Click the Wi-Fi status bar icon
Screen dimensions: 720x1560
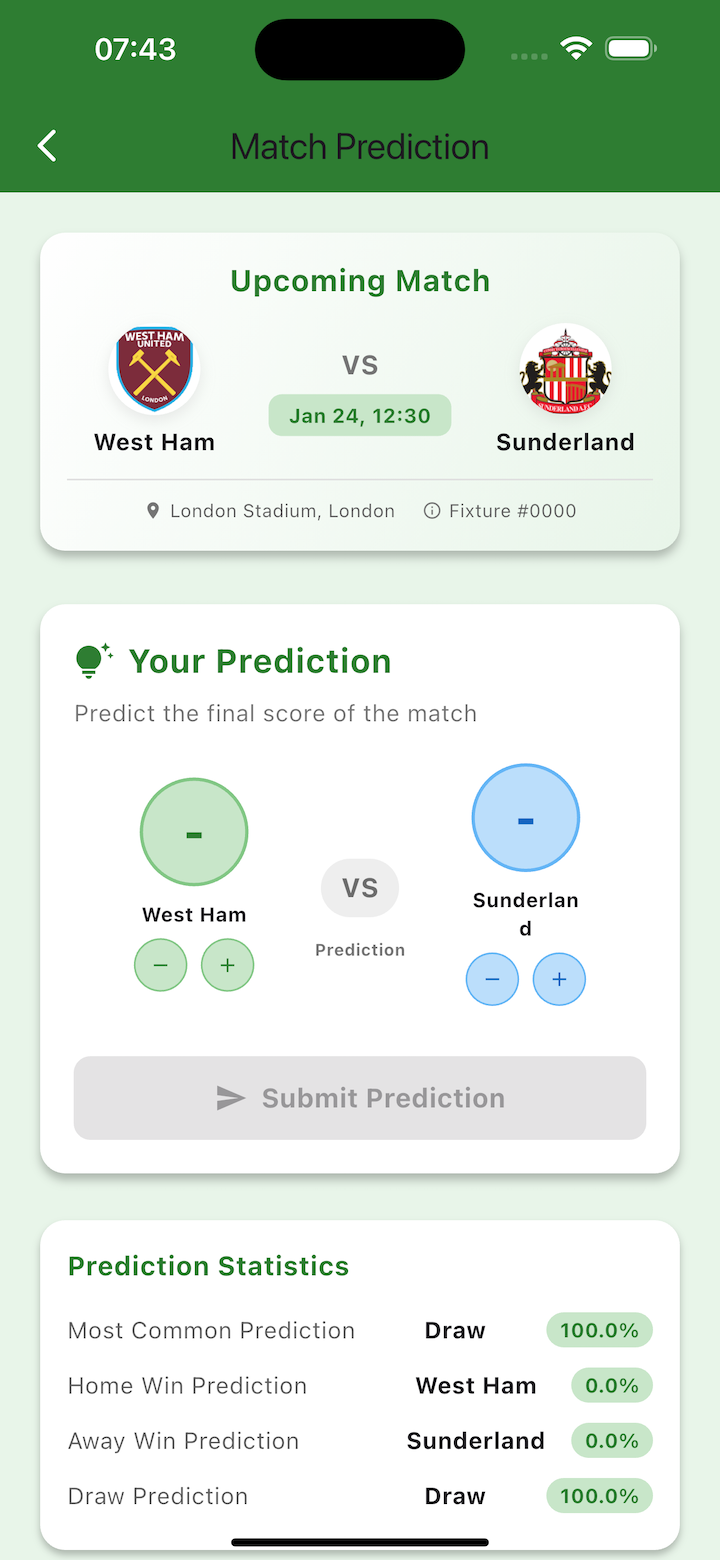click(x=576, y=48)
